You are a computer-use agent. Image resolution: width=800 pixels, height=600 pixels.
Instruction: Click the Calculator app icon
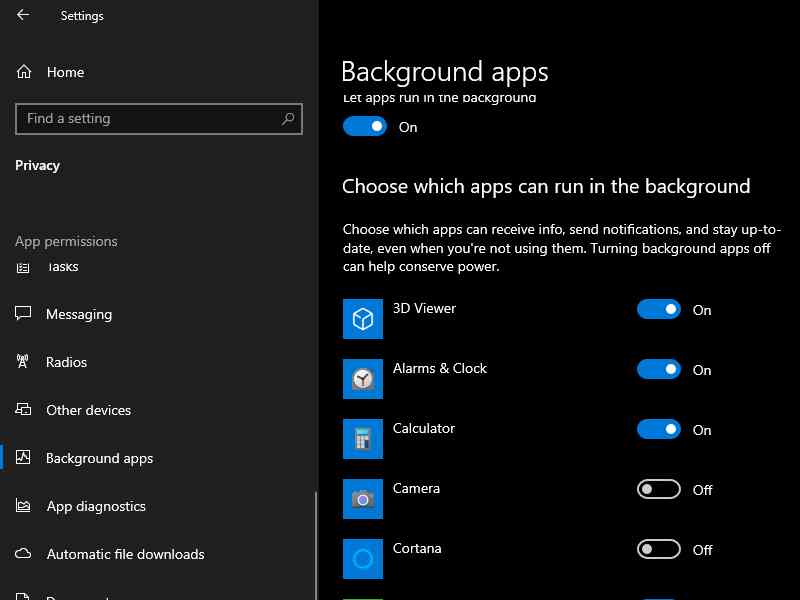363,439
